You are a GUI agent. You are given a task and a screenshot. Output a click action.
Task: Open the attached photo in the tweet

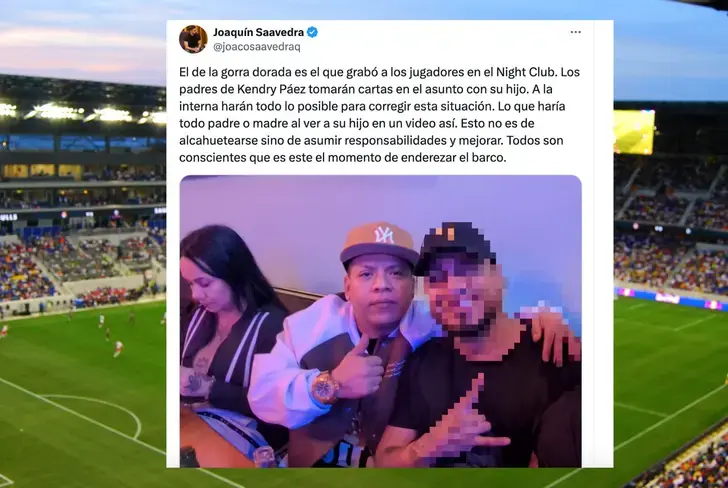click(381, 321)
